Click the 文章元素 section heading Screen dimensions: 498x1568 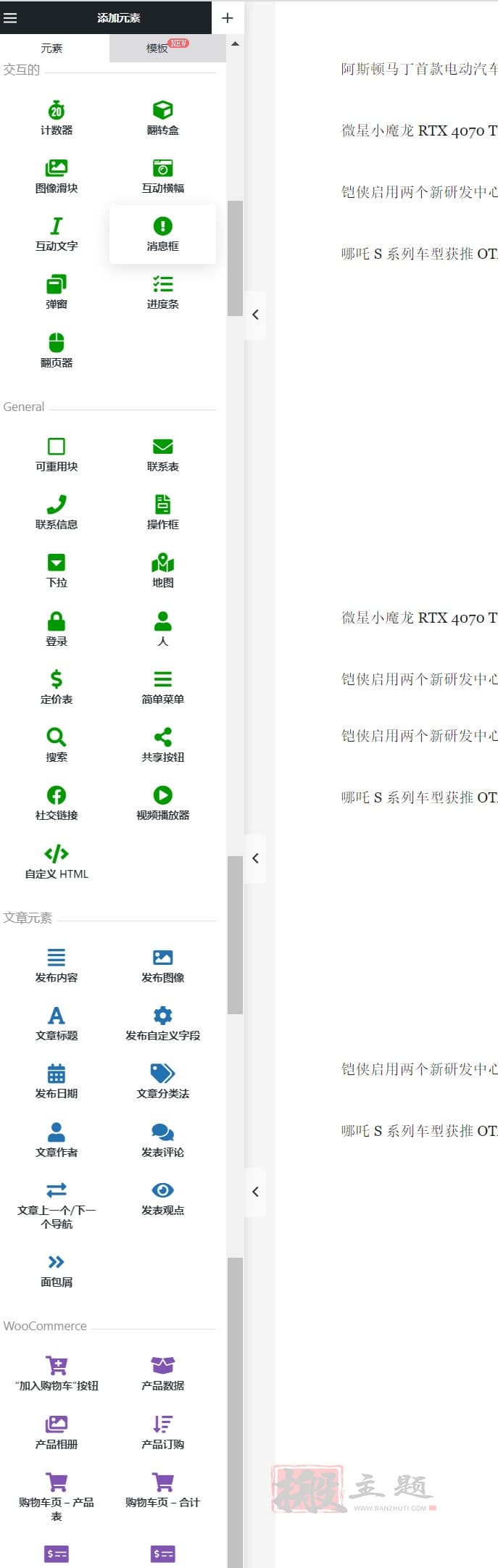tap(28, 918)
